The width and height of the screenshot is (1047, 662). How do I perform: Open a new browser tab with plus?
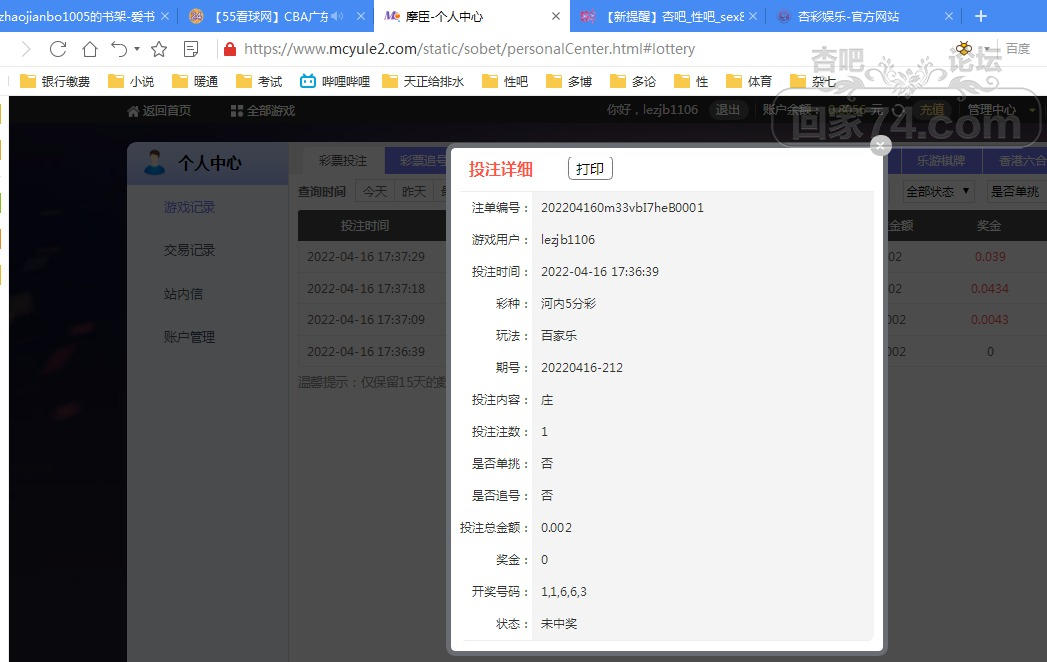click(x=980, y=16)
